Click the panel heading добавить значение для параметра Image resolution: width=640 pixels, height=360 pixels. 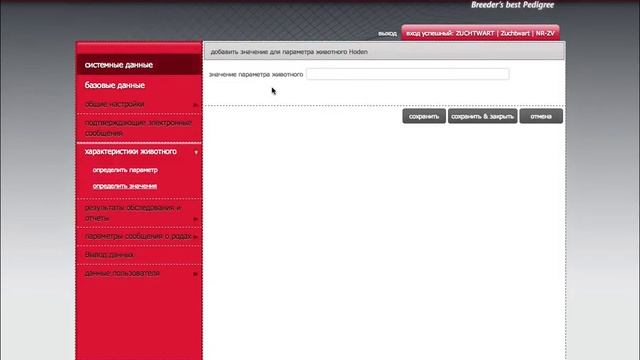pos(289,52)
